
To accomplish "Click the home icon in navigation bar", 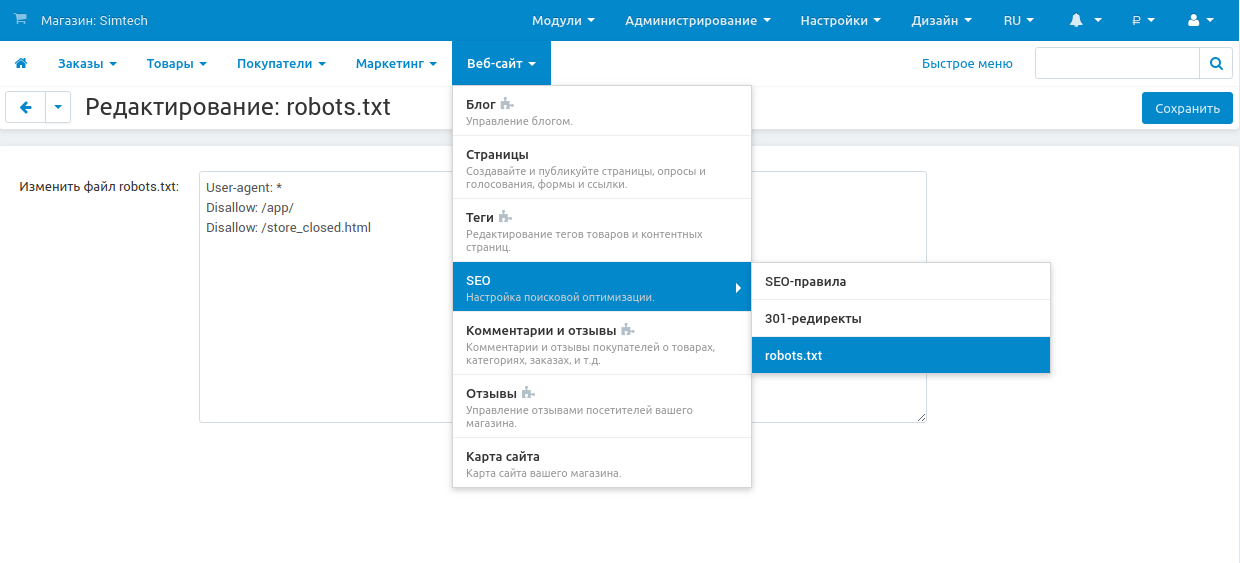I will (21, 63).
